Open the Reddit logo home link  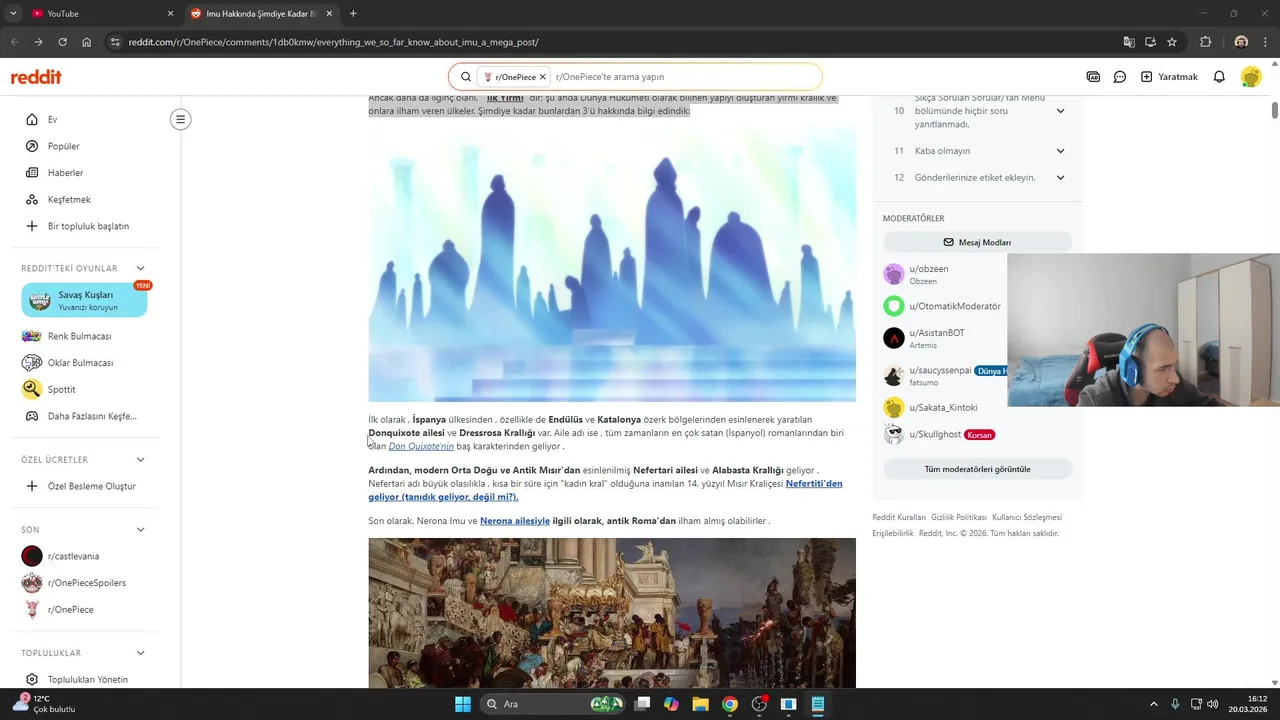point(36,77)
